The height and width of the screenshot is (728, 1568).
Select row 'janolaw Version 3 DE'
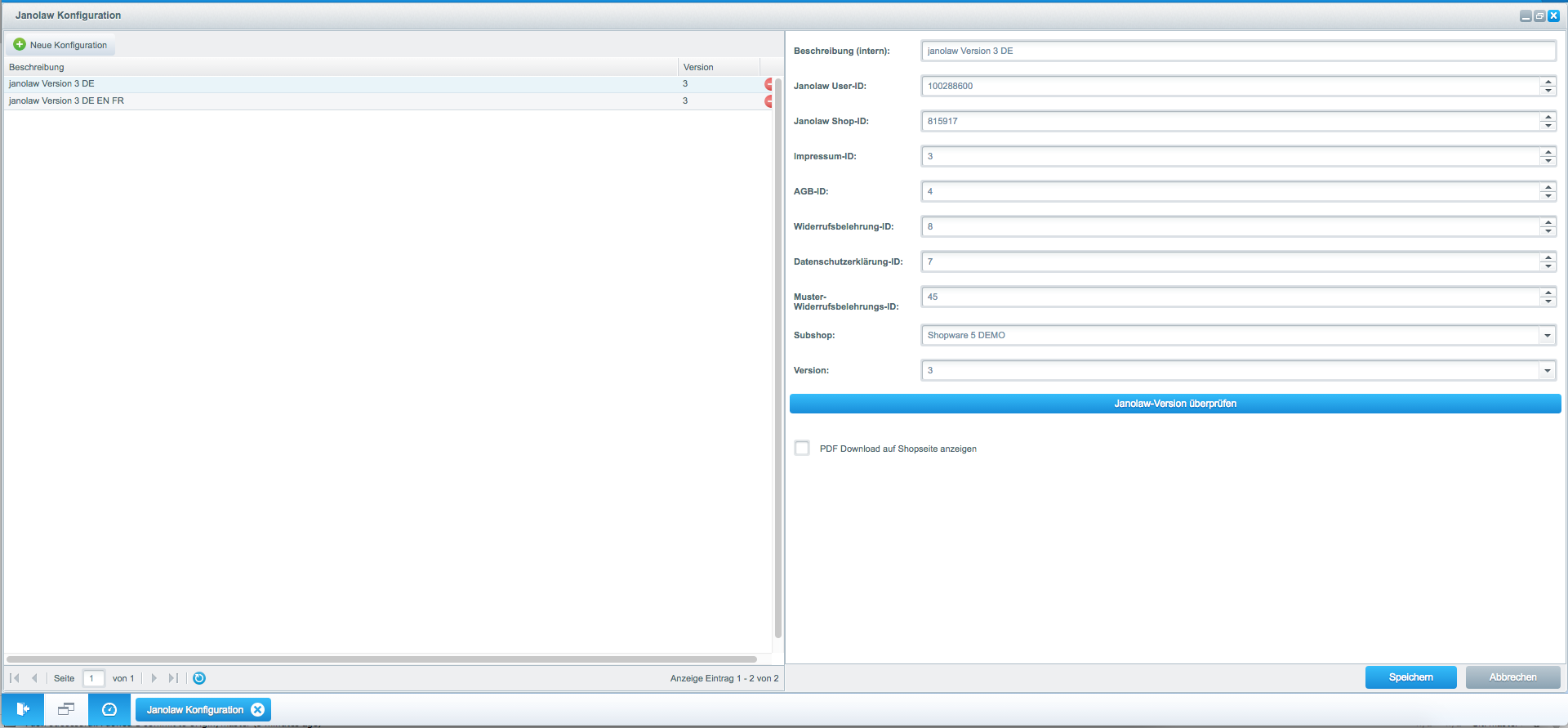point(388,84)
